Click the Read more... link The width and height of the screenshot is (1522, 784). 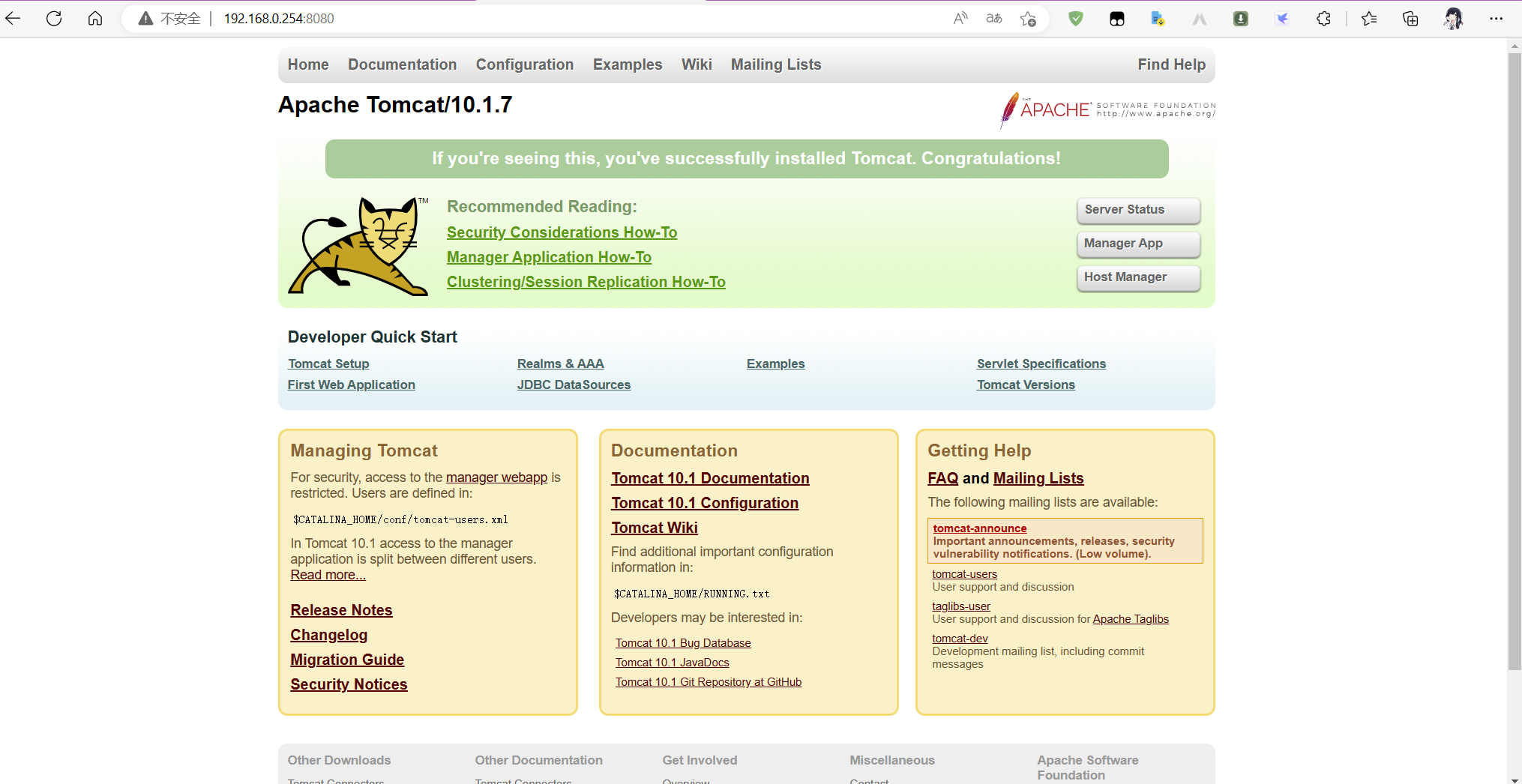328,575
